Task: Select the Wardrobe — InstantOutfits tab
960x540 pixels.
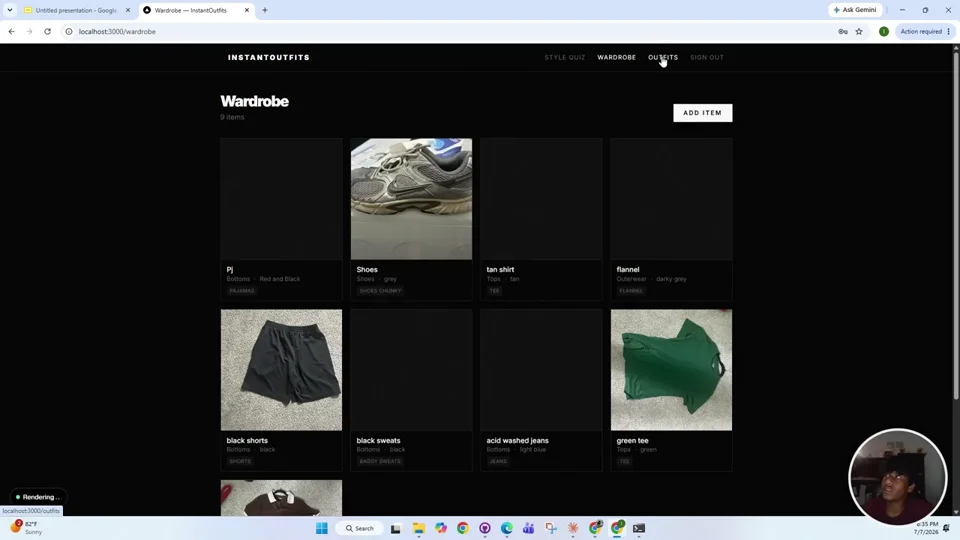Action: point(190,10)
